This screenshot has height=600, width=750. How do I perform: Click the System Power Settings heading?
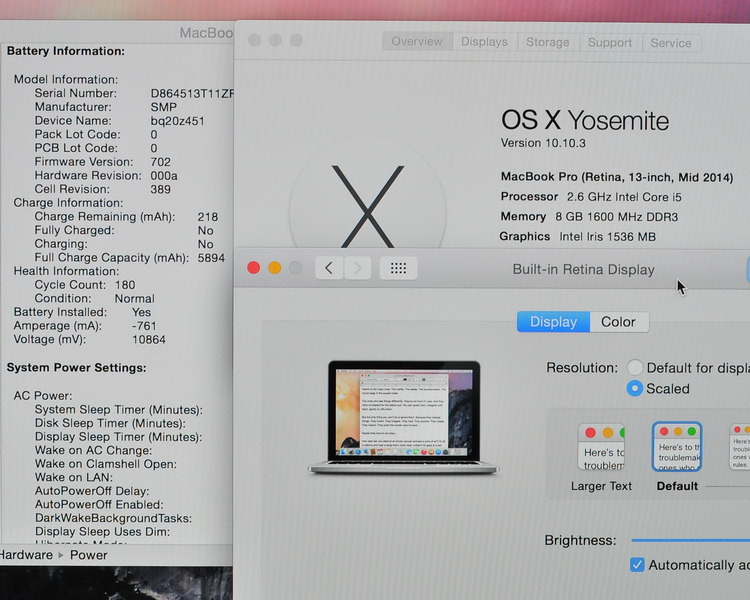click(x=76, y=367)
